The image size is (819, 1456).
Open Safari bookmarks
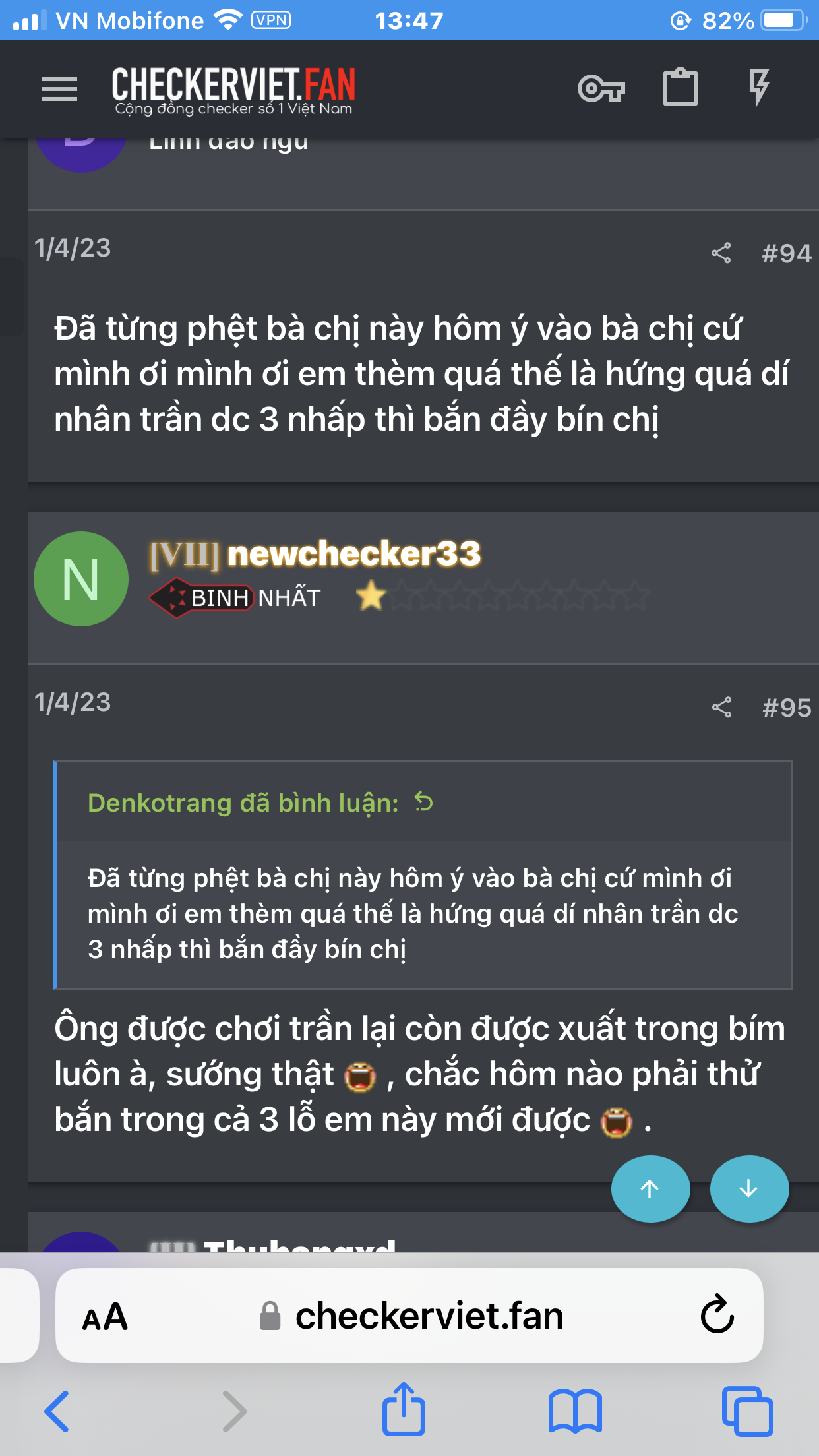(x=575, y=1411)
